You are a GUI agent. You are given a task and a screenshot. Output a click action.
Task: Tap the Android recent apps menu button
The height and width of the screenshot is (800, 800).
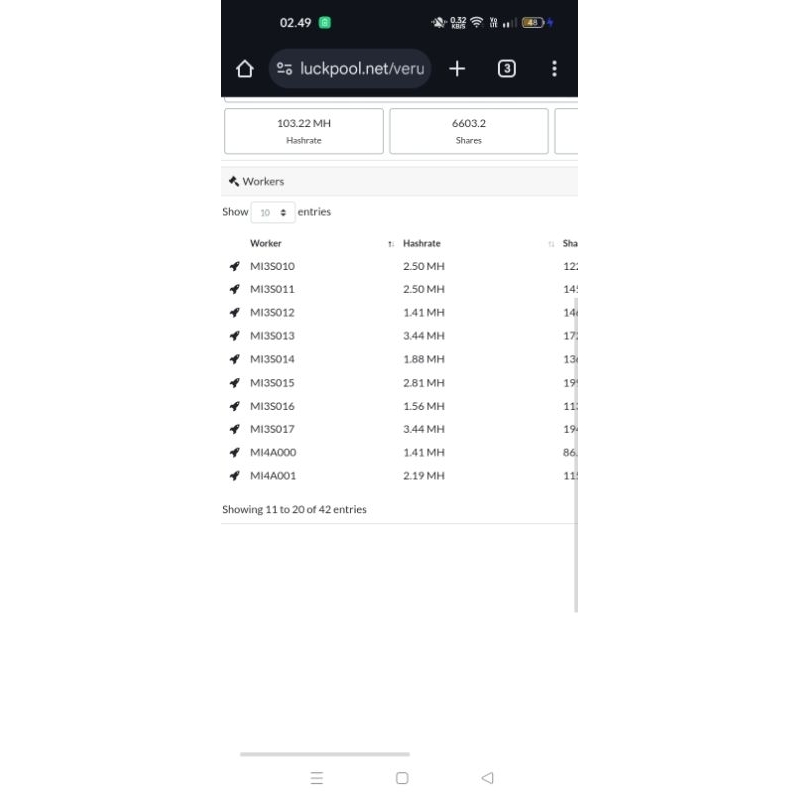pyautogui.click(x=316, y=778)
